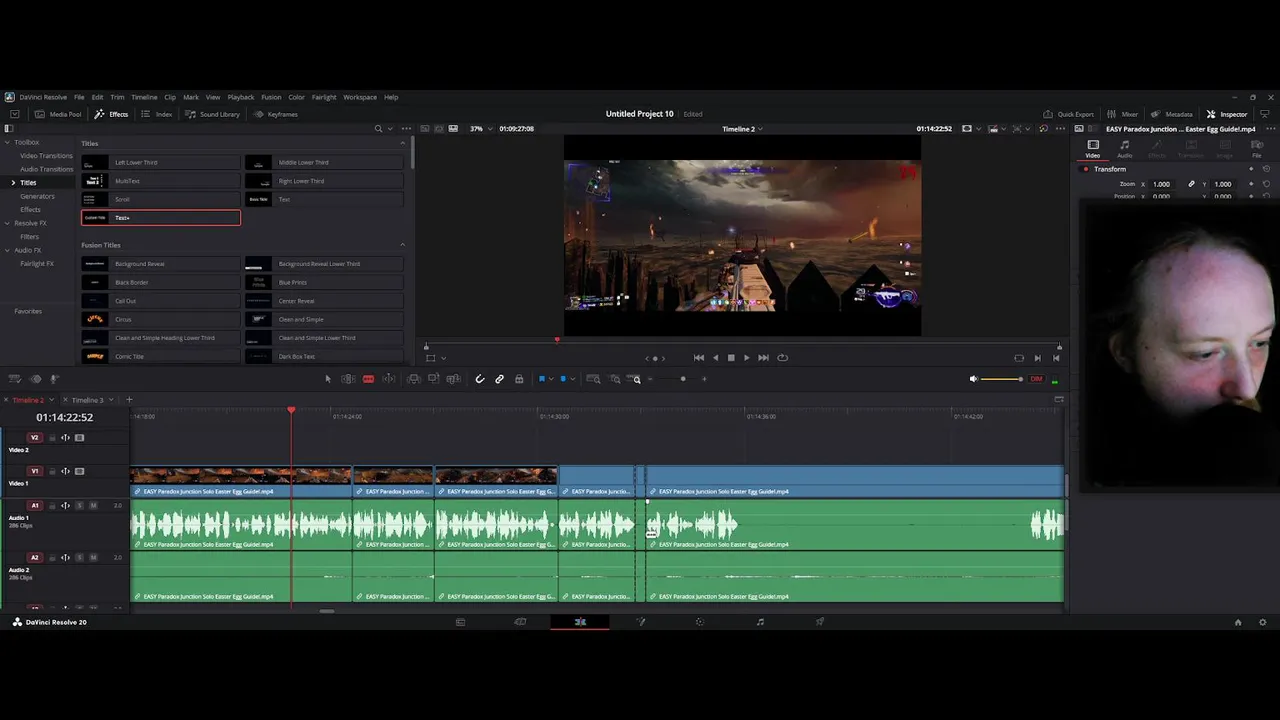Open the Metadata panel
The image size is (1280, 720).
click(1171, 114)
